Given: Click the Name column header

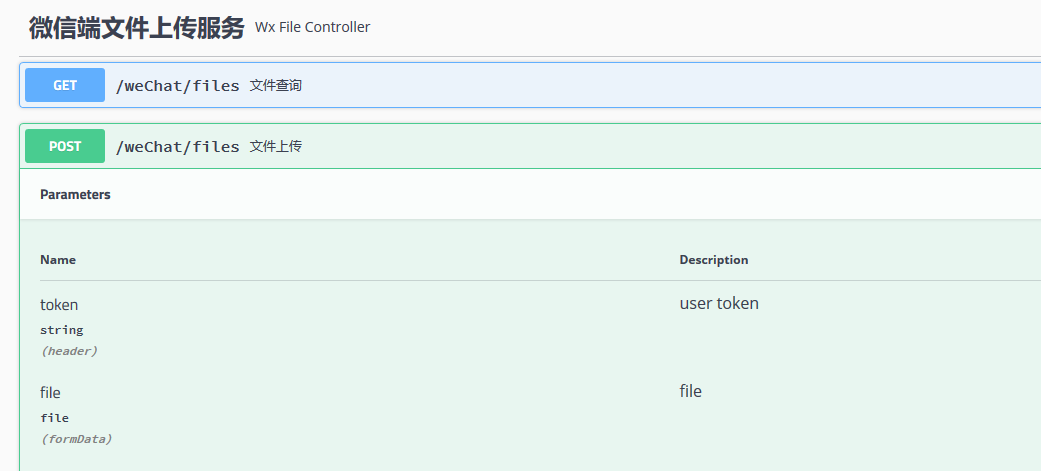Looking at the screenshot, I should point(58,260).
